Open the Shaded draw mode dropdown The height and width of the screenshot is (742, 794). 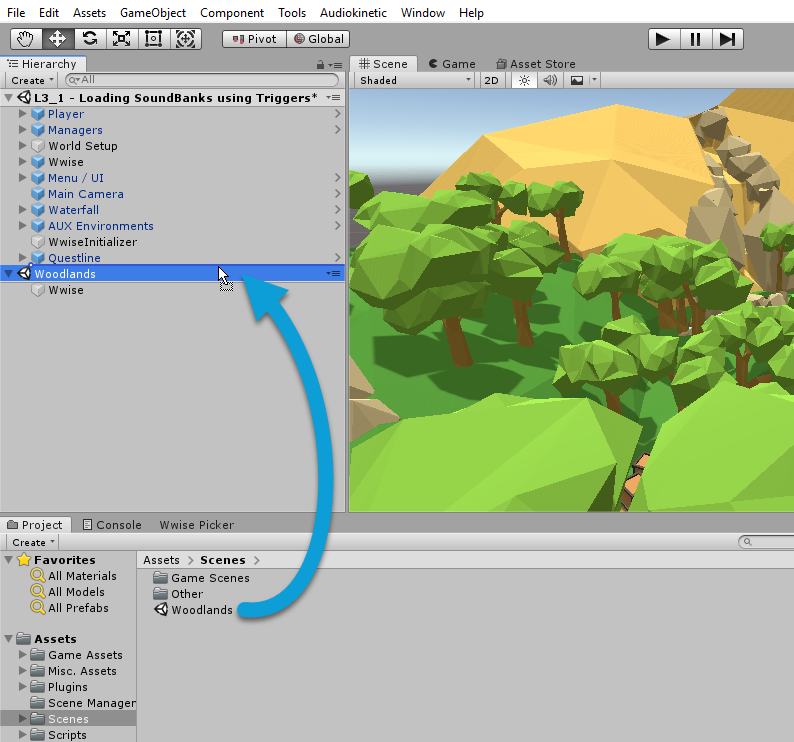tap(415, 80)
